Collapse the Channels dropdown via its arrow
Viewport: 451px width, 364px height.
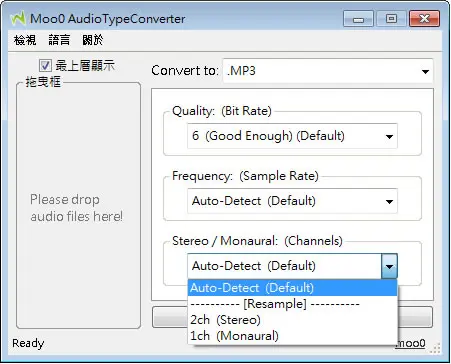pyautogui.click(x=389, y=266)
